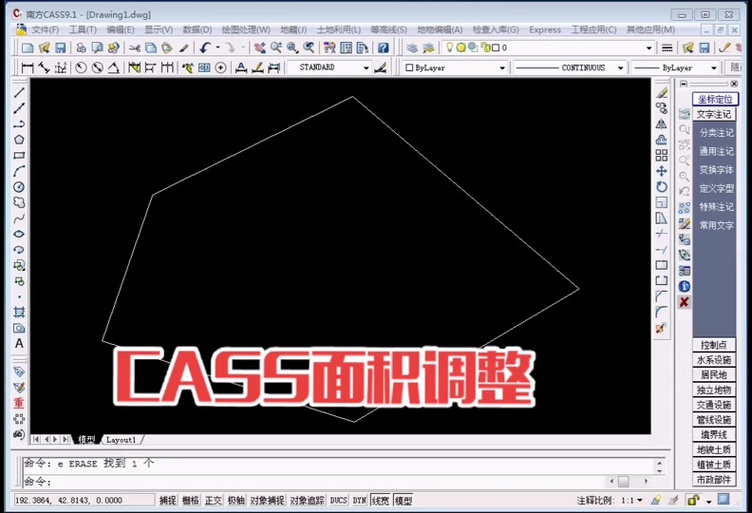Click the 模型 space button in status bar
The height and width of the screenshot is (513, 752).
tap(403, 501)
